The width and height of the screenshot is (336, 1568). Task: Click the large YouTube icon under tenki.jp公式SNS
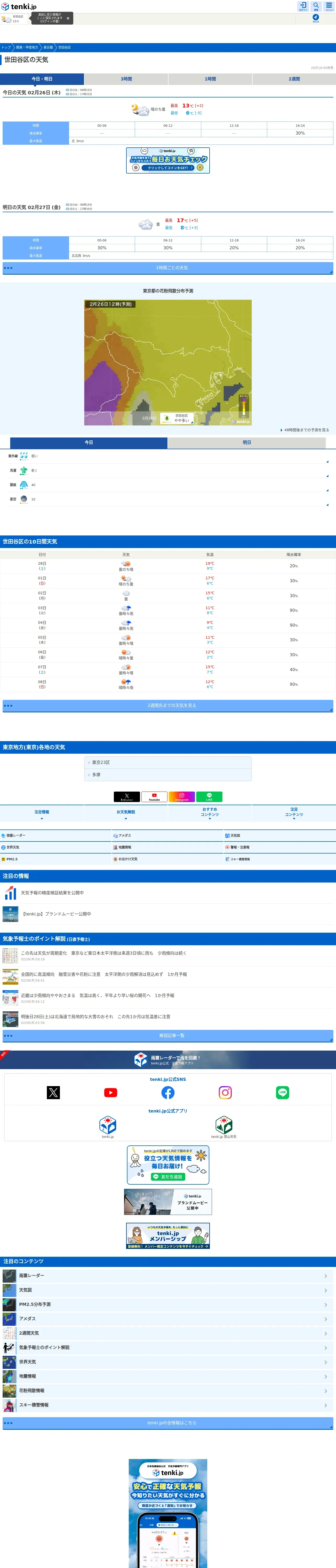(110, 1093)
